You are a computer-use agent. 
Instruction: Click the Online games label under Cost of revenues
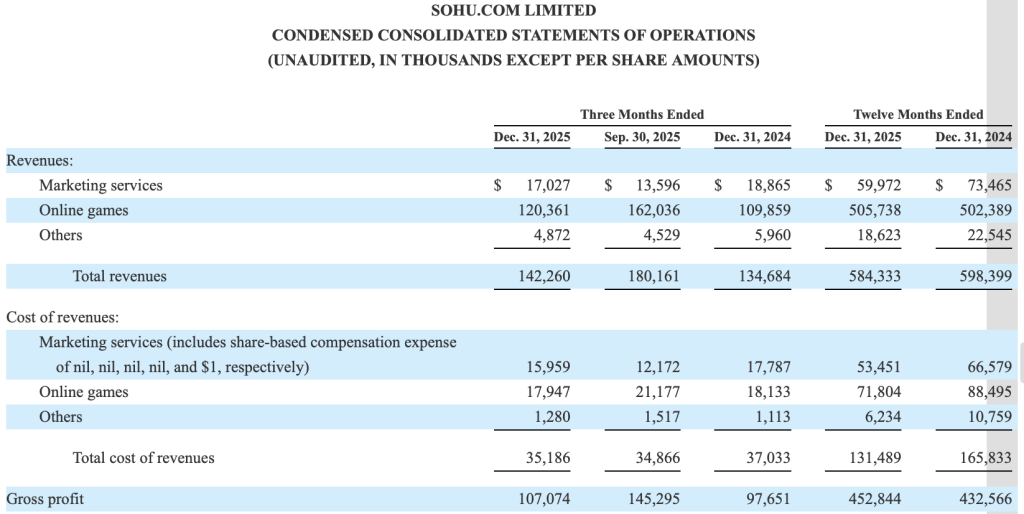83,392
